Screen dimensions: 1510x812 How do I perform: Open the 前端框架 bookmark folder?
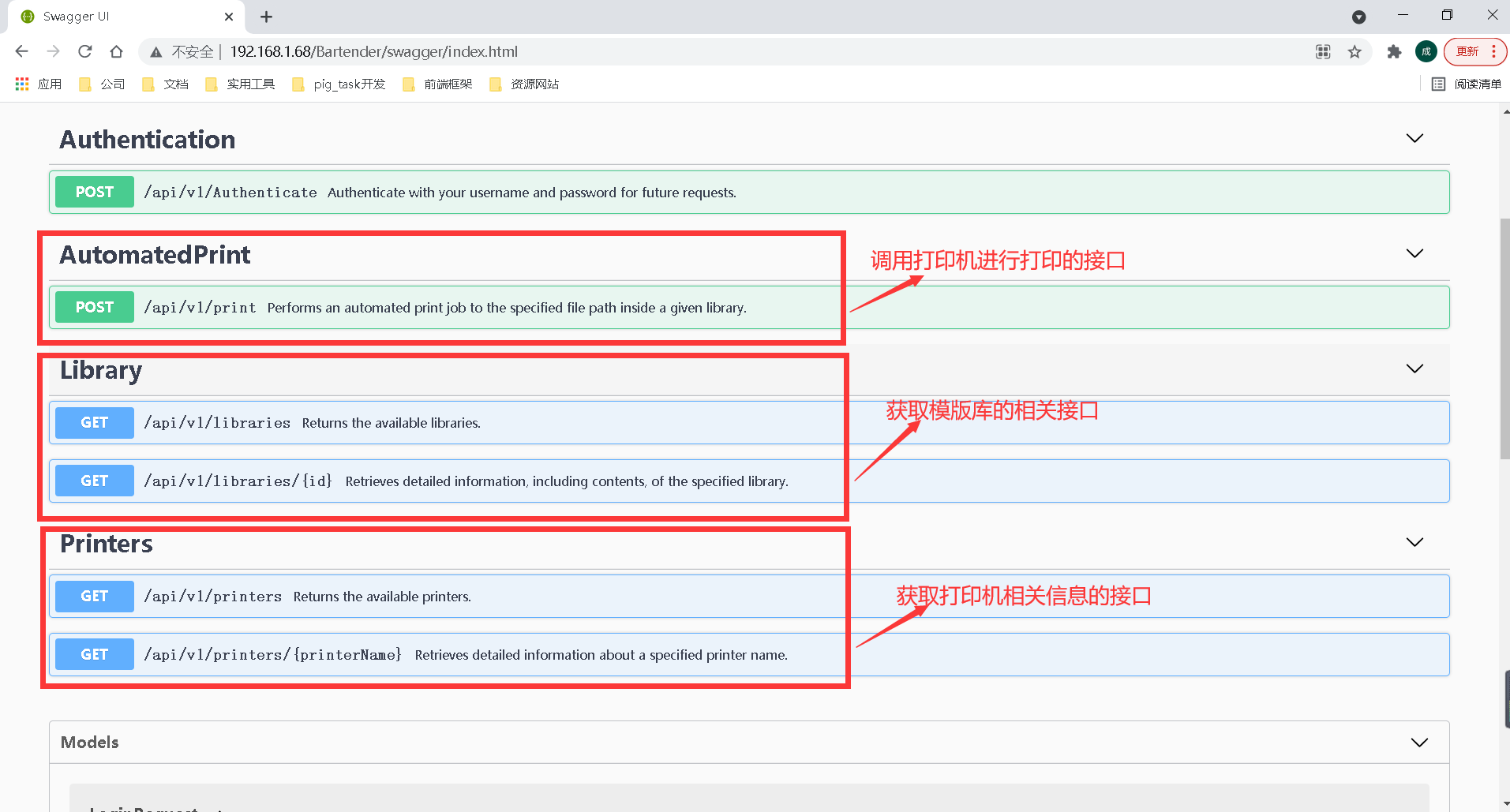pyautogui.click(x=437, y=84)
